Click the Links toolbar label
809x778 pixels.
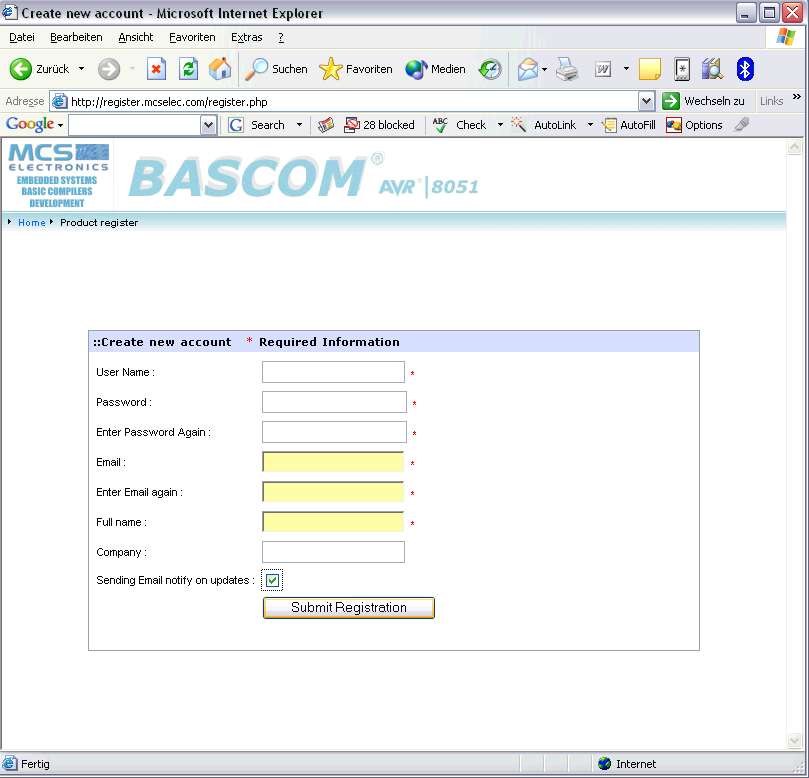pos(771,101)
